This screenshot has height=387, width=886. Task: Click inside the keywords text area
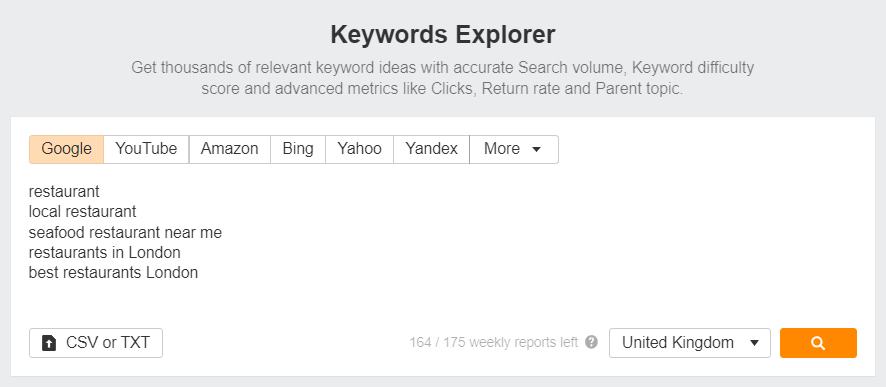tap(442, 243)
